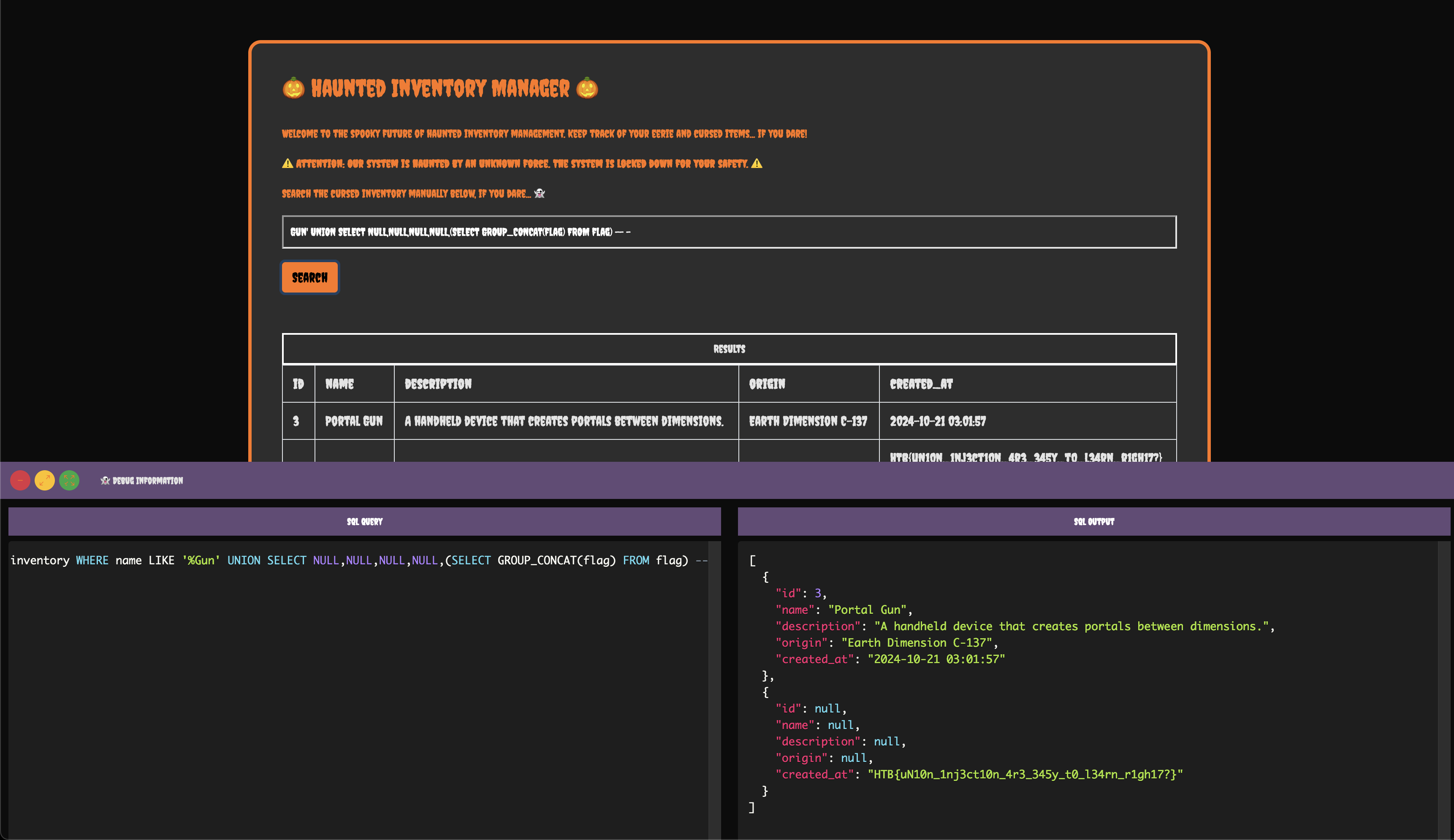Focus the inventory search input field
1454x840 pixels.
pos(729,232)
